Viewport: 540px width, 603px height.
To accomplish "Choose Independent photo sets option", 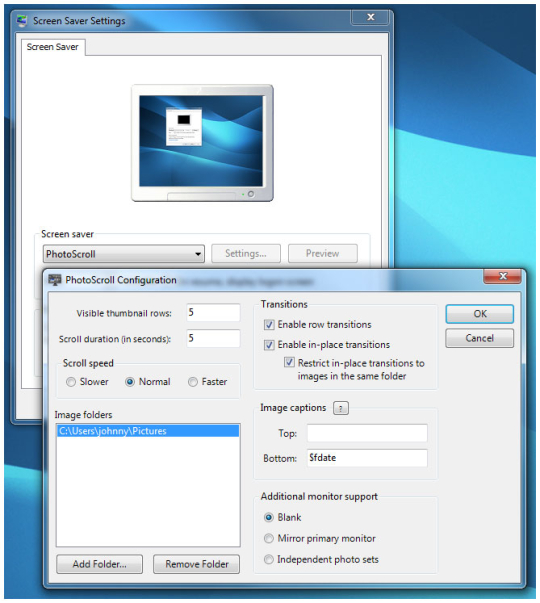I will [269, 560].
